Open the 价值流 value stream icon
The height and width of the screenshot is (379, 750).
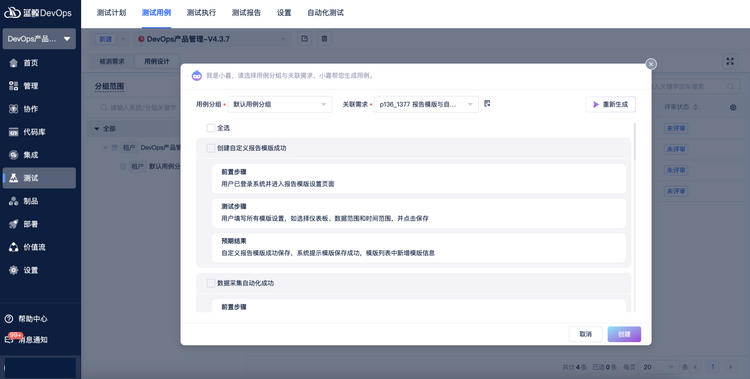pos(13,247)
